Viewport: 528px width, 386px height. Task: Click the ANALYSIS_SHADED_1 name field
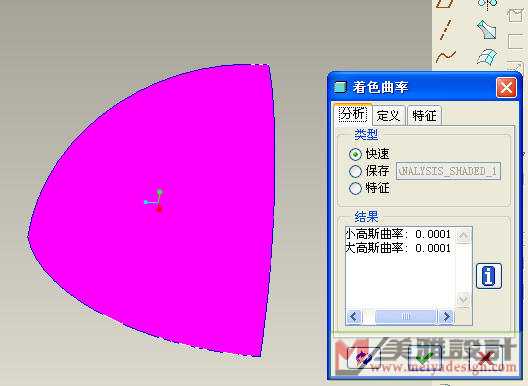point(448,171)
